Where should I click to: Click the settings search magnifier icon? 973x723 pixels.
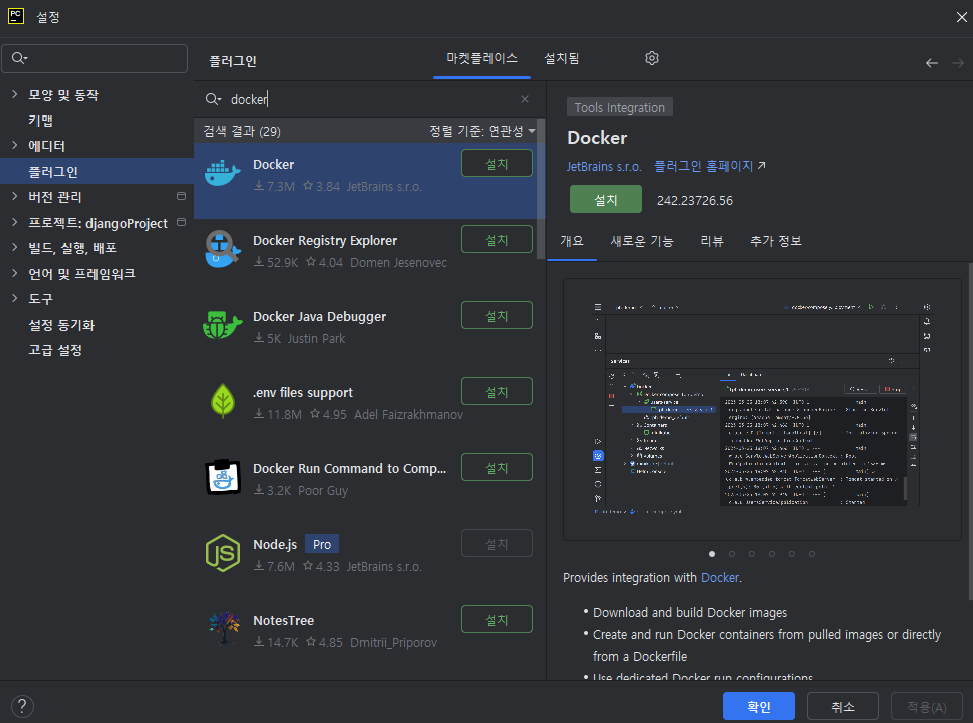19,58
